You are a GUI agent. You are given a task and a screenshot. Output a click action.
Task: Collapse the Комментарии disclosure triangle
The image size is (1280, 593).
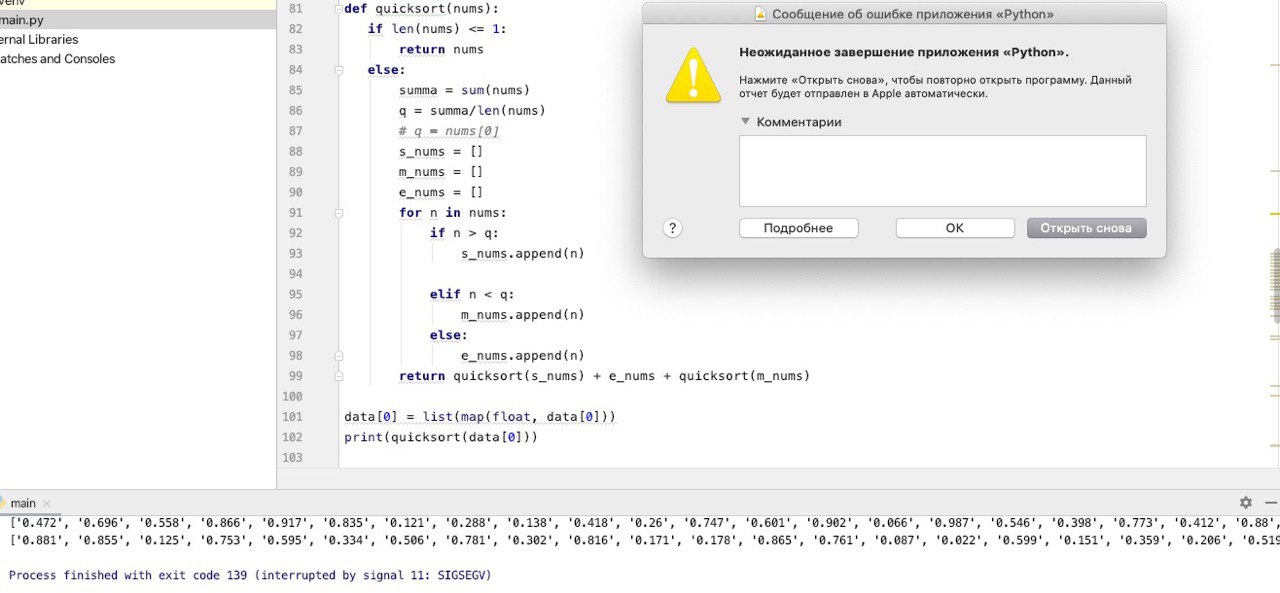[745, 122]
